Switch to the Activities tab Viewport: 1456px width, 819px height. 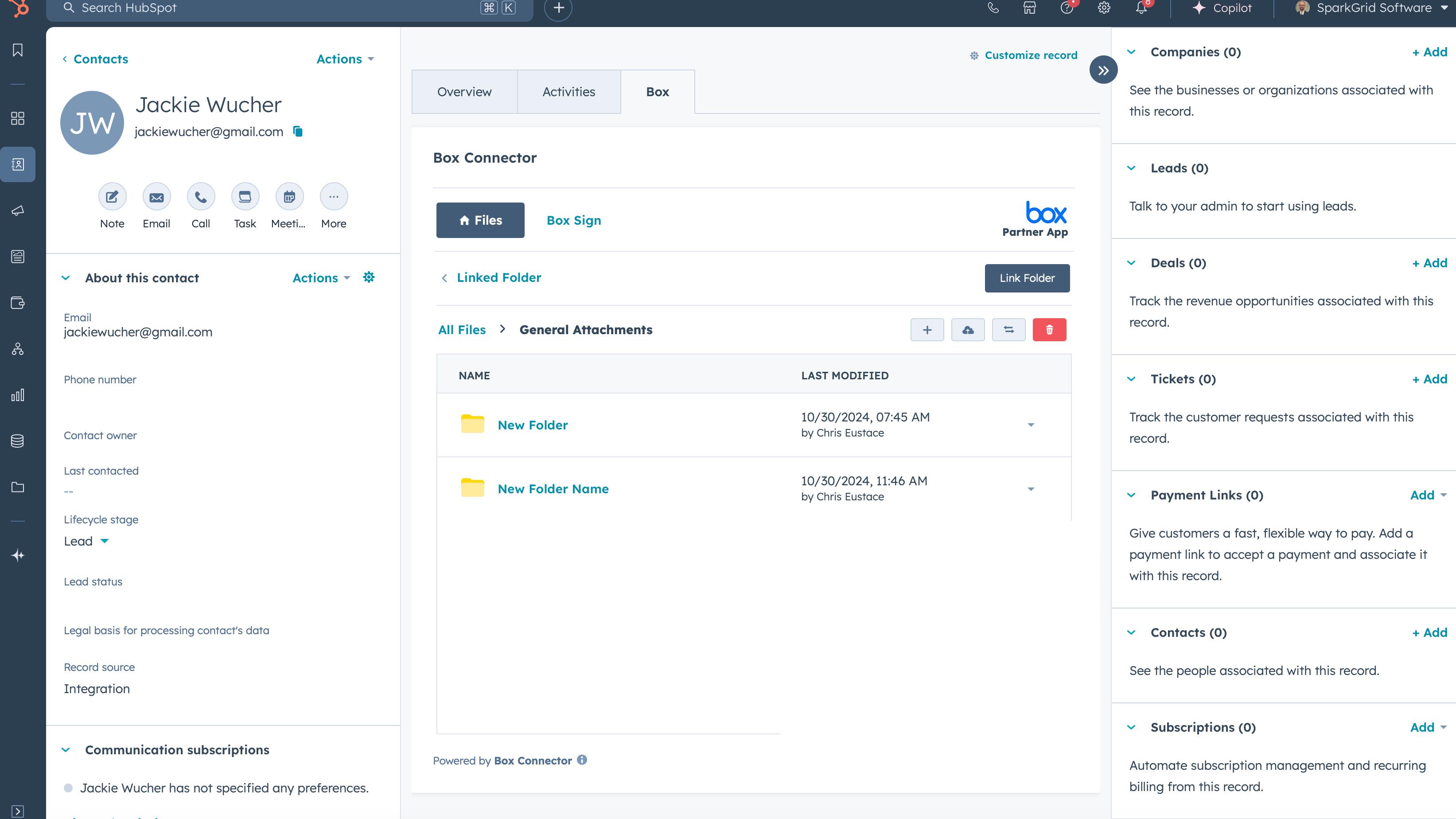(568, 92)
